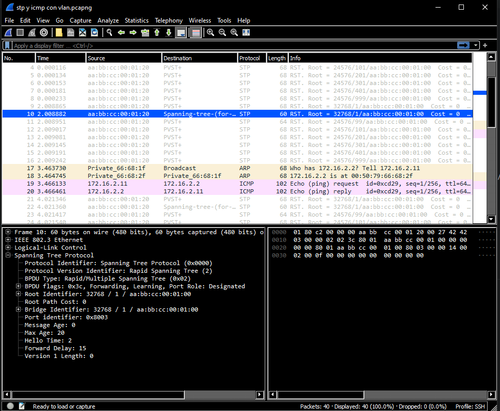Open the capture options gear icon
This screenshot has width=500, height=411.
pyautogui.click(x=44, y=33)
